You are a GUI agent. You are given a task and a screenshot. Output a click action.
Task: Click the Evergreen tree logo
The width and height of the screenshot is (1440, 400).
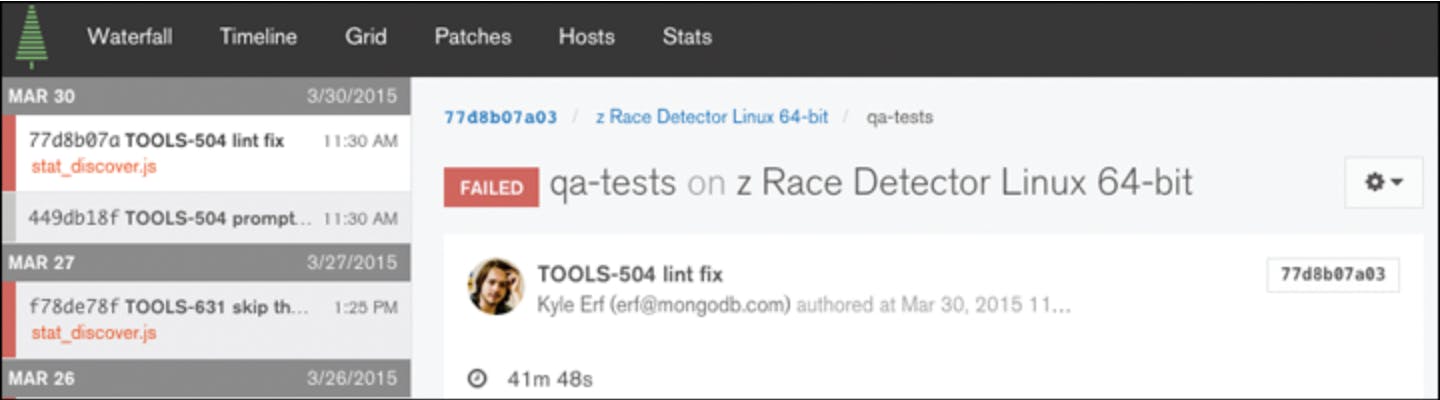[32, 38]
